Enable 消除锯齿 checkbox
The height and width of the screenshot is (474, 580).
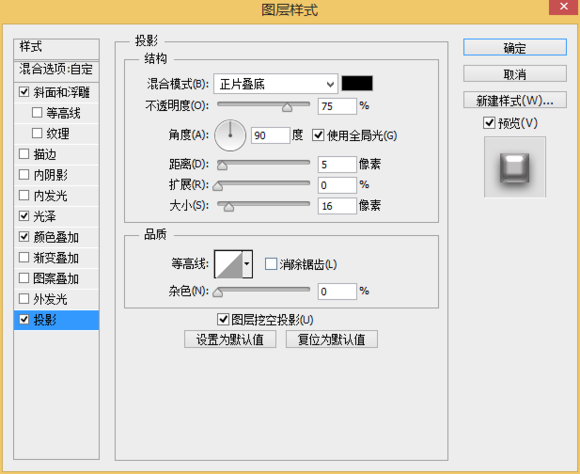[271, 264]
